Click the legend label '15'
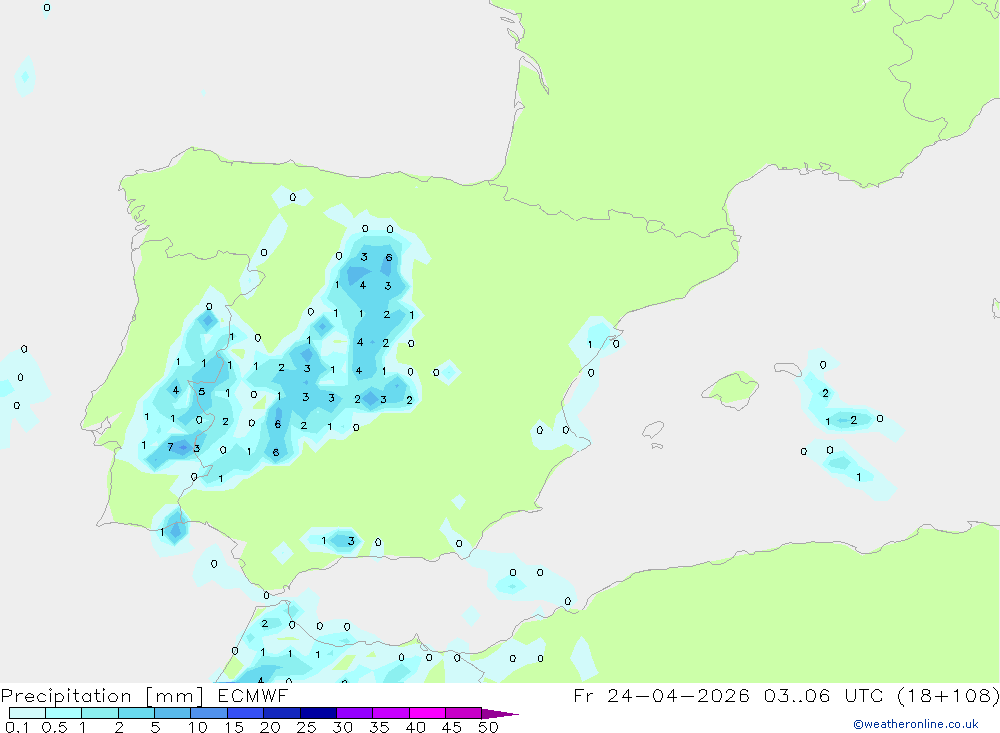Viewport: 1000px width, 733px height. click(234, 727)
